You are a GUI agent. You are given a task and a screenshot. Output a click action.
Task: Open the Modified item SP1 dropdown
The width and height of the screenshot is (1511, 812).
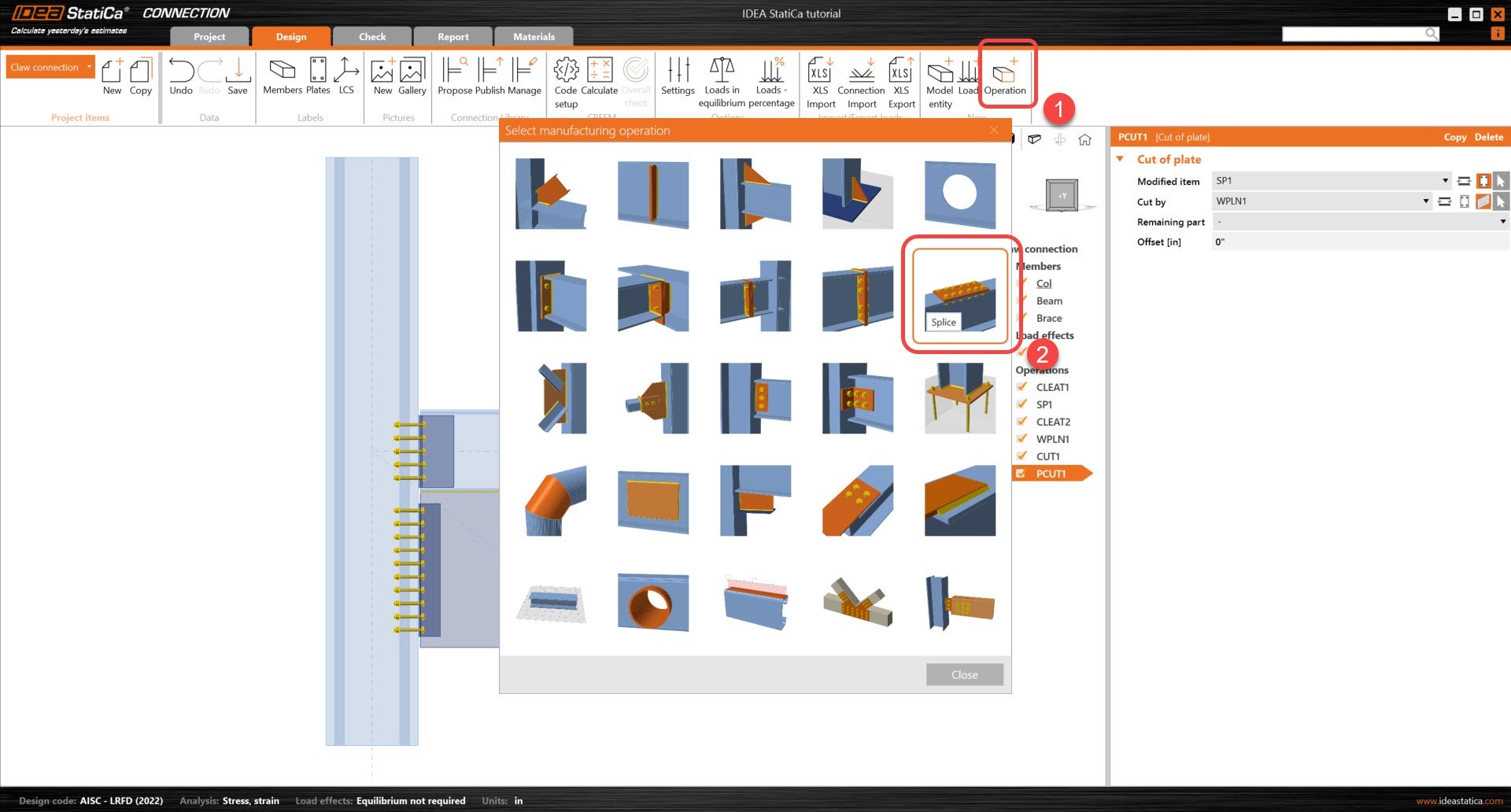point(1444,181)
